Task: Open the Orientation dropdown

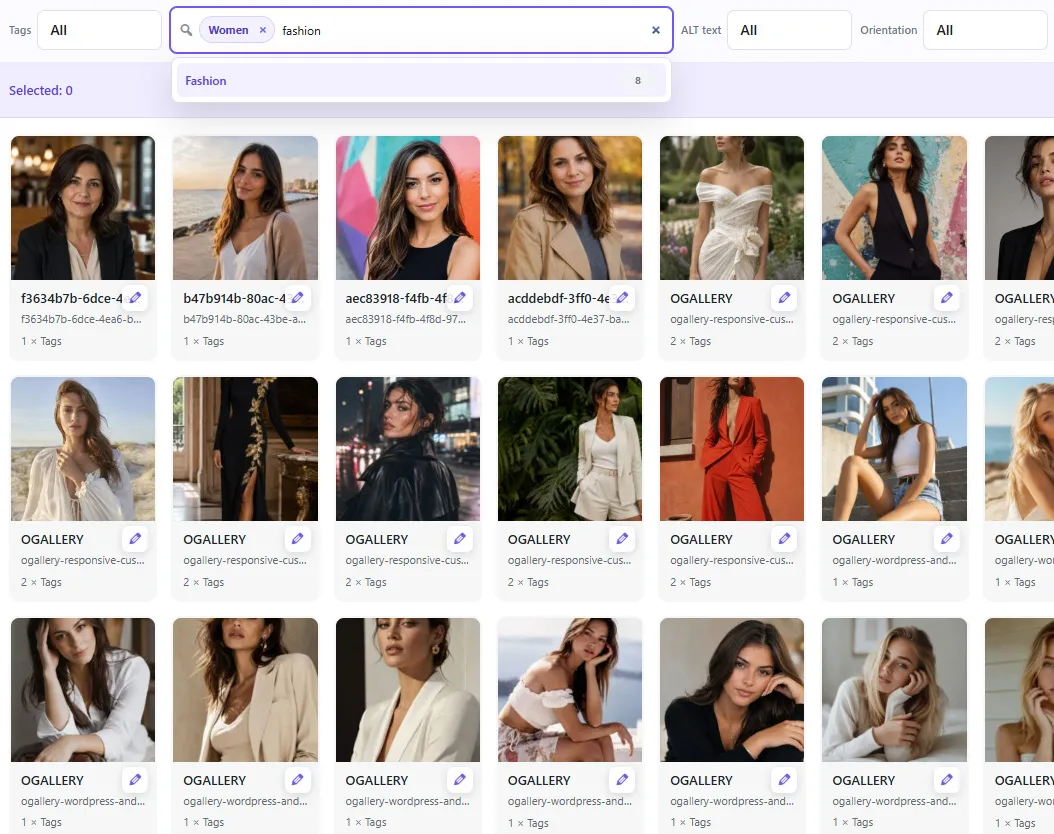Action: click(985, 30)
